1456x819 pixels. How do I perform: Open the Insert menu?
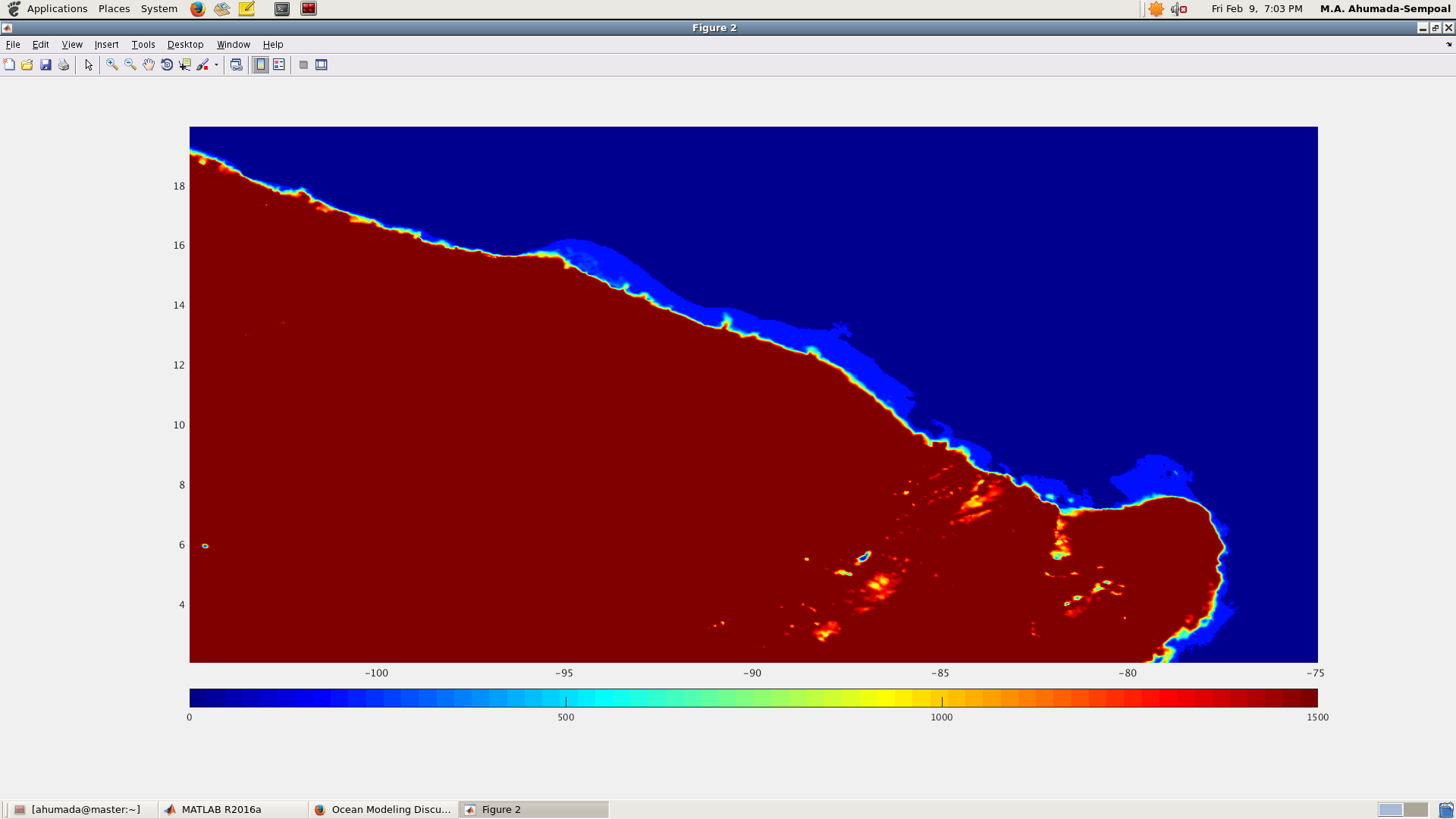[x=106, y=45]
